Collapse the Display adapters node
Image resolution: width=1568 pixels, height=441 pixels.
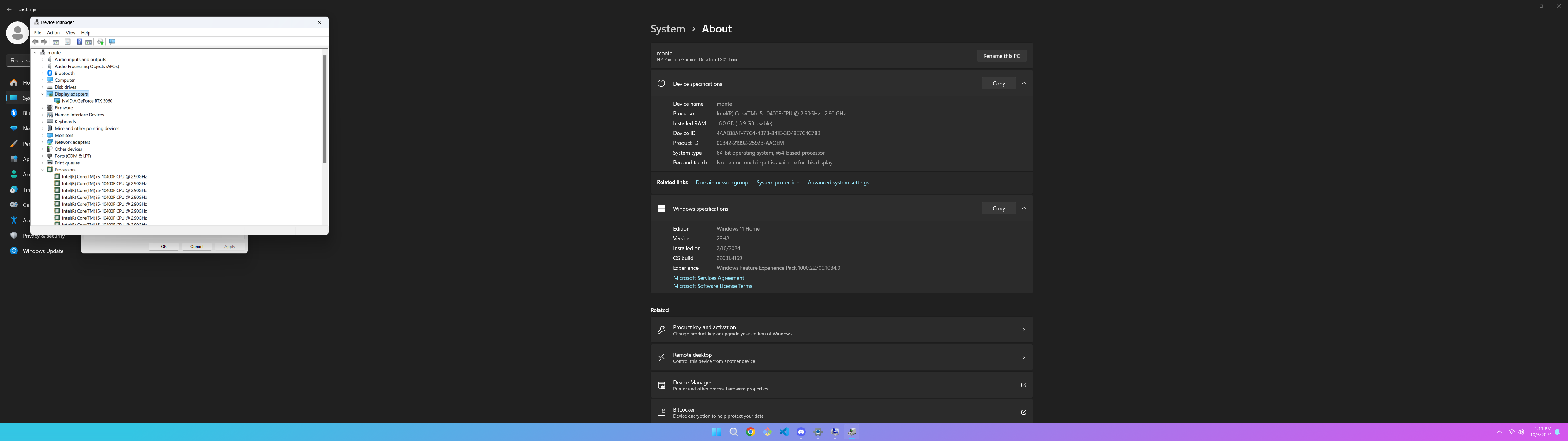click(x=43, y=94)
